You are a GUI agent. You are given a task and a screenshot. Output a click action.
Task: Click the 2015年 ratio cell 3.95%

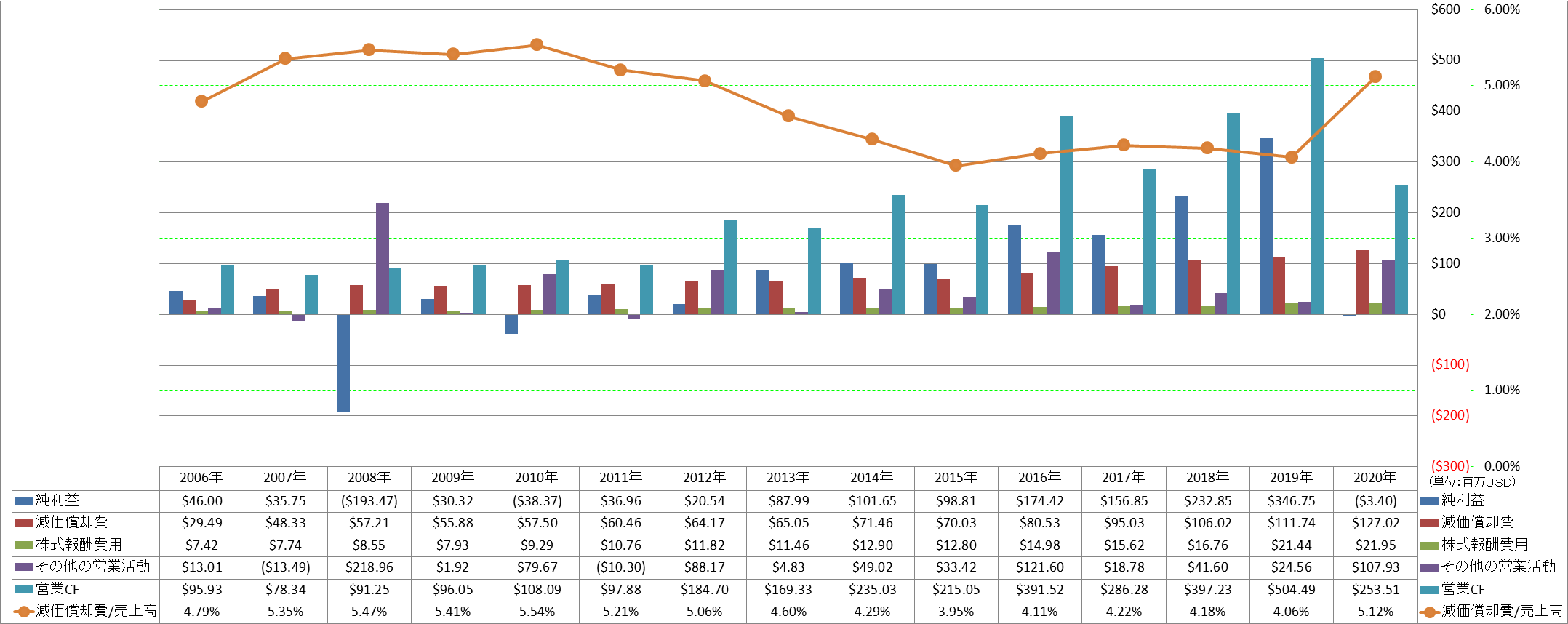(x=956, y=612)
